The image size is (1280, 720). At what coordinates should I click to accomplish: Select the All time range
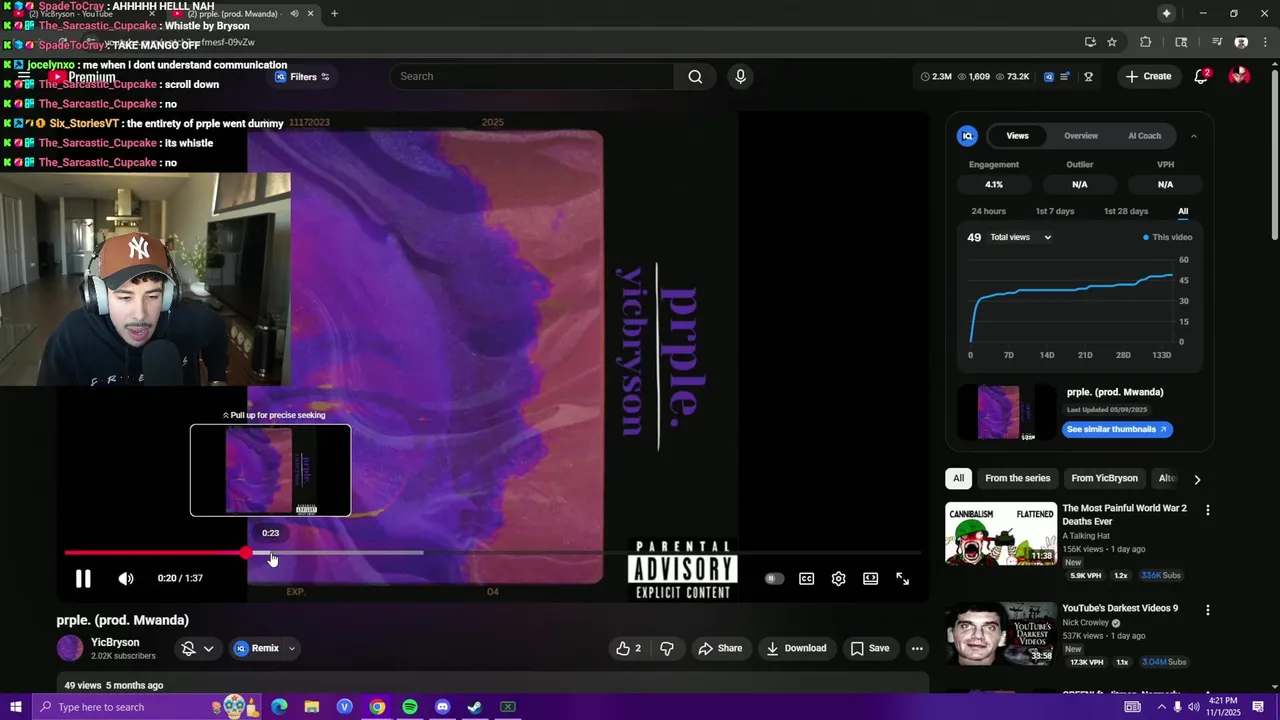1183,211
